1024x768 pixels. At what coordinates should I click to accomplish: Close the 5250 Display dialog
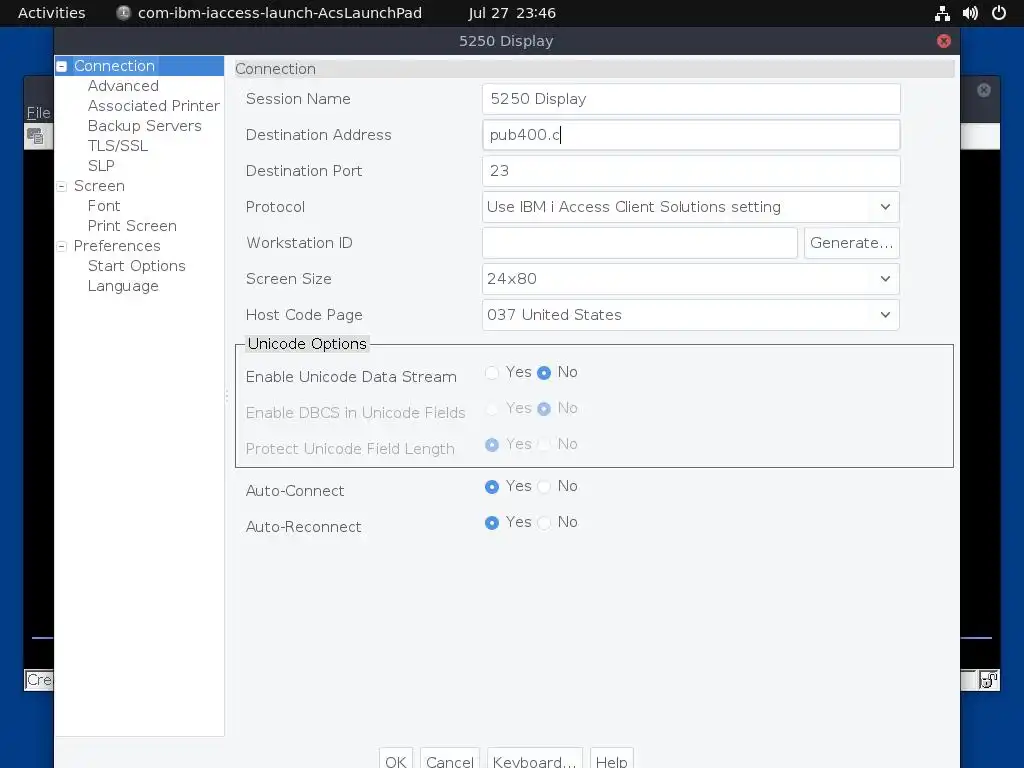[x=944, y=41]
